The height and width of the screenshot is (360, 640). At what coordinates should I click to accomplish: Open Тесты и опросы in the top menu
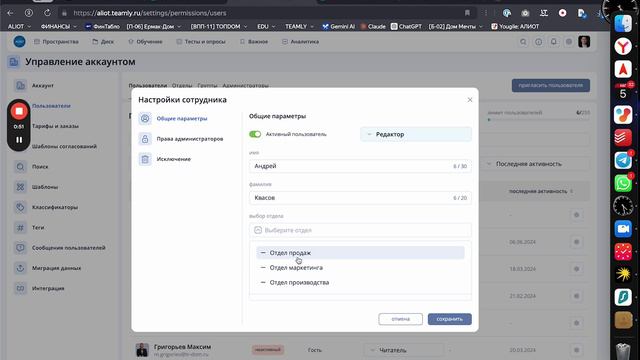201,42
